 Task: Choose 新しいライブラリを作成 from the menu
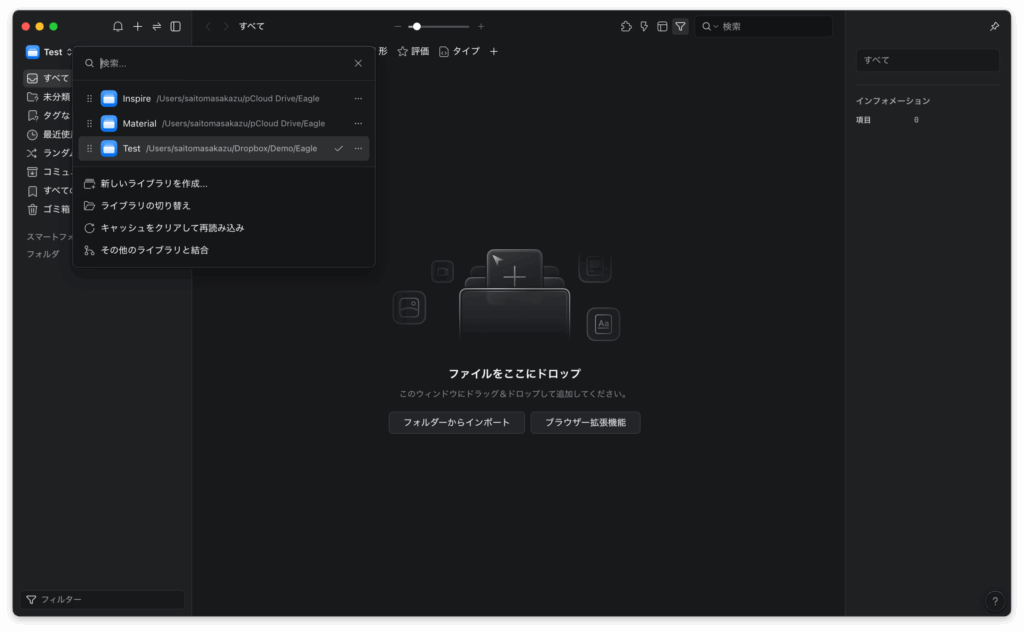coord(154,184)
